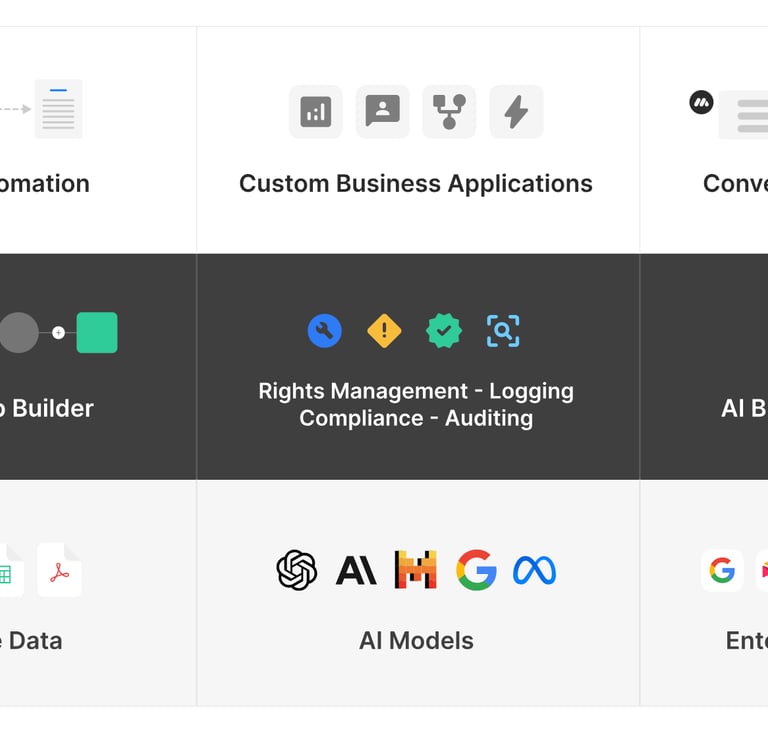Click the blue wrench rights-management icon

(325, 331)
